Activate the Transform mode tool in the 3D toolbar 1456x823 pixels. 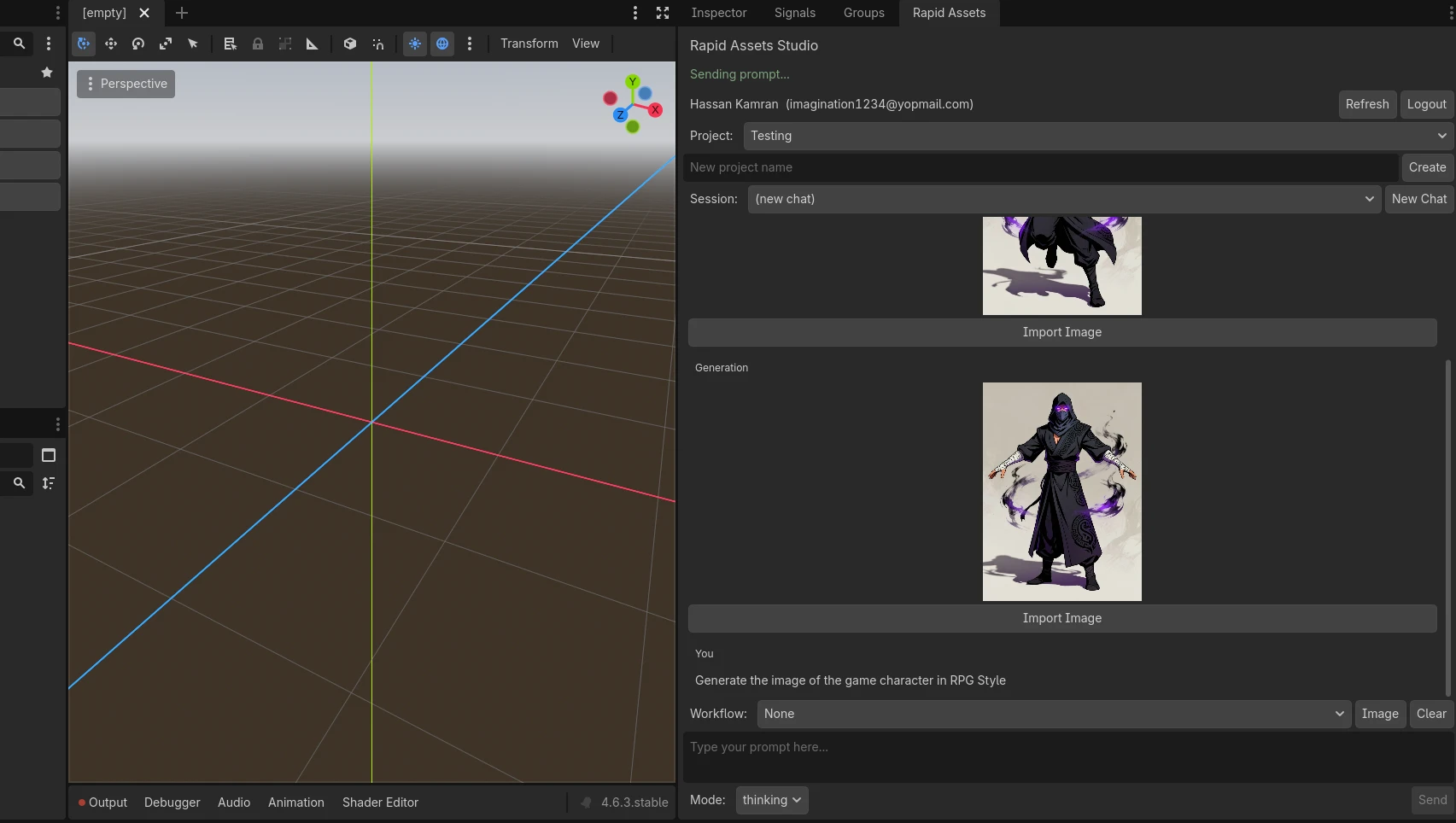click(84, 44)
